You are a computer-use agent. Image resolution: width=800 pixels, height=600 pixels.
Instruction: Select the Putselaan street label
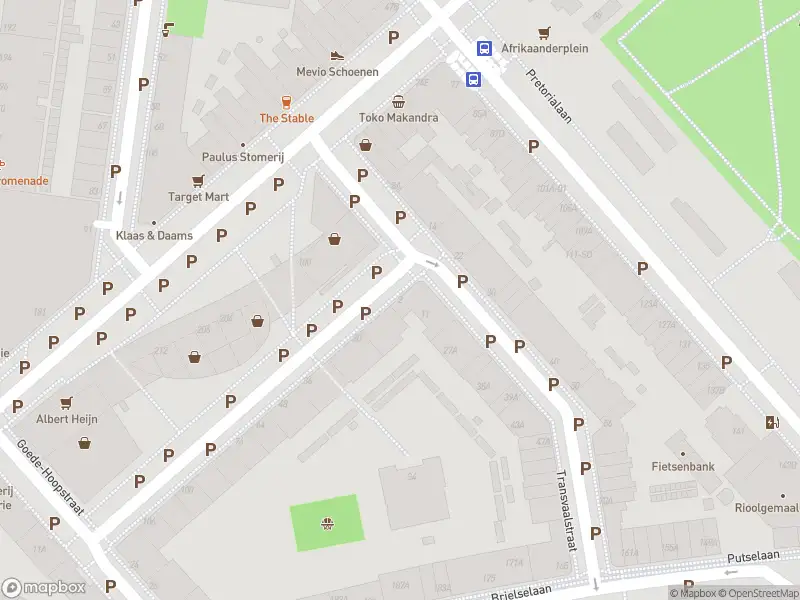click(x=753, y=556)
